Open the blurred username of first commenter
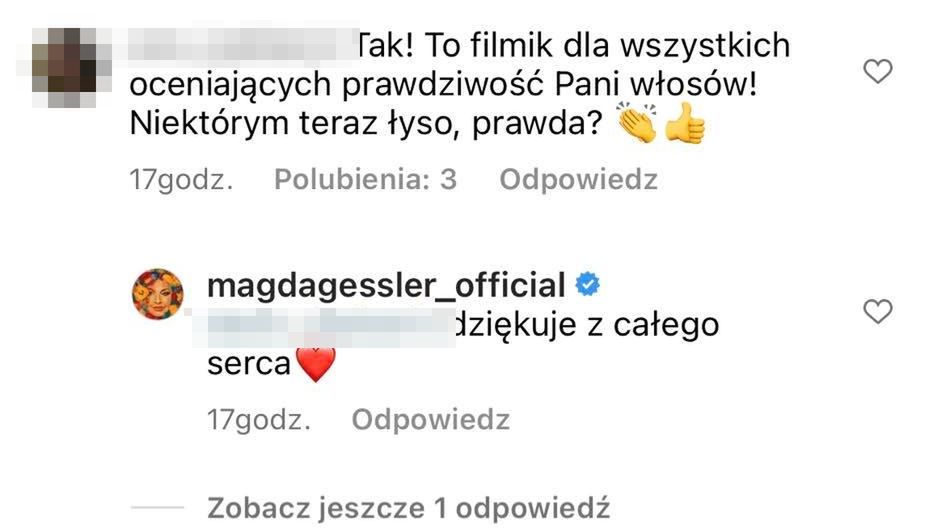946x532 pixels. click(243, 43)
